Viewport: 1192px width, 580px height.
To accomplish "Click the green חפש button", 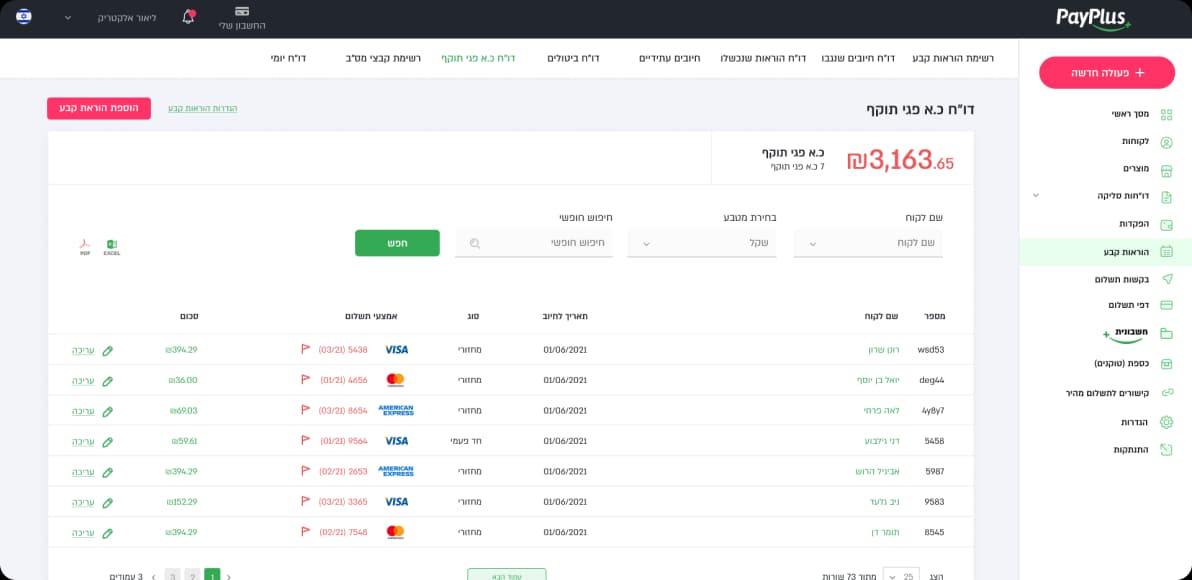I will click(x=397, y=243).
